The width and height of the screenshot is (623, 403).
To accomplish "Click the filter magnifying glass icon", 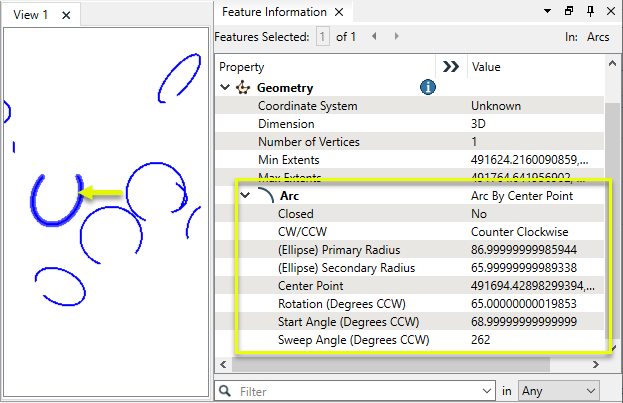I will [x=228, y=390].
